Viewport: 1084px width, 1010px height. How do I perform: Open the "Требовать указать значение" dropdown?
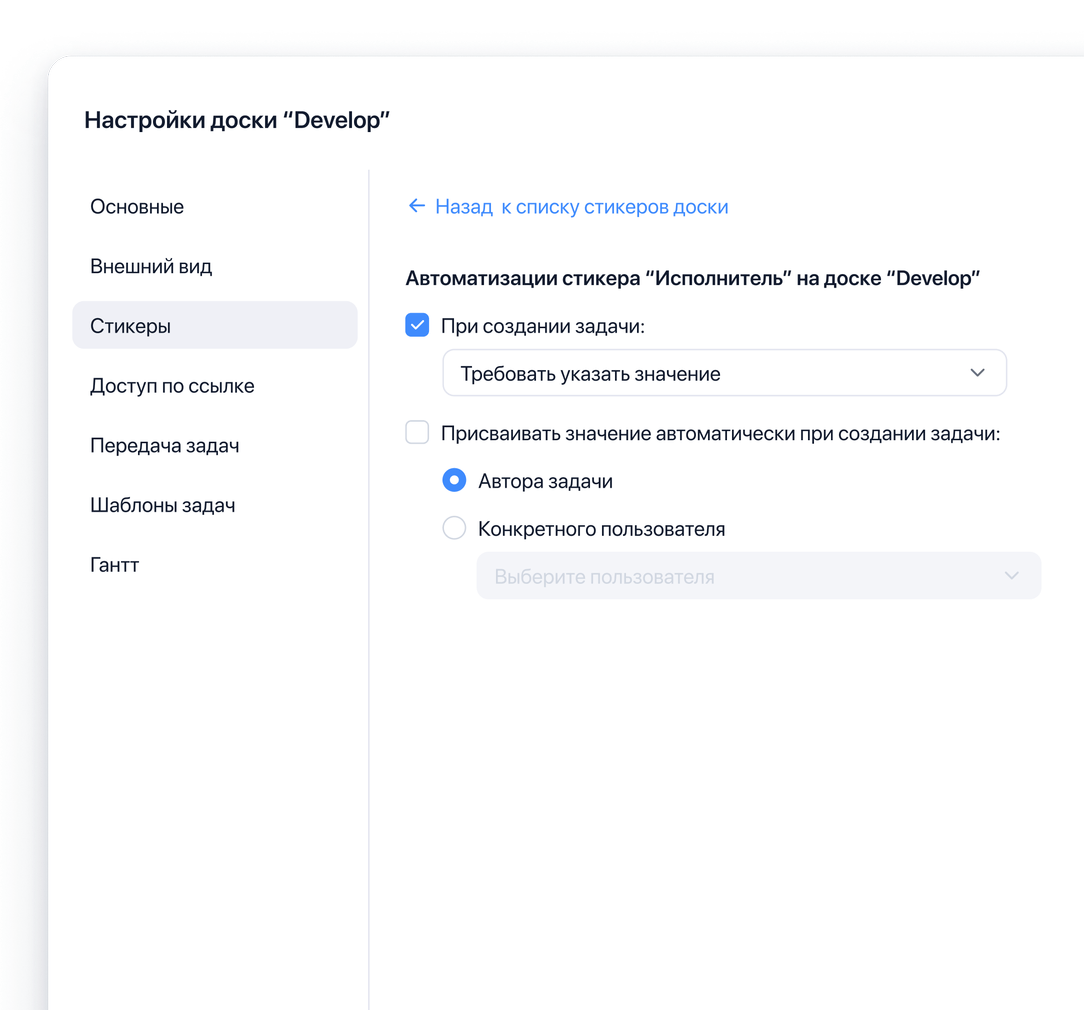(x=725, y=371)
